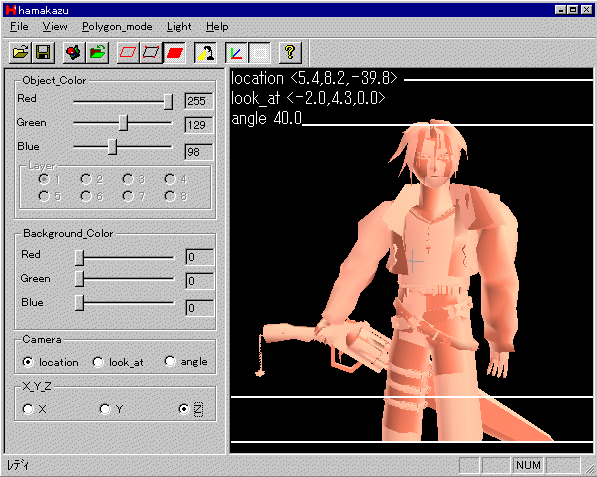Image resolution: width=597 pixels, height=477 pixels.
Task: Open the File menu
Action: [19, 27]
